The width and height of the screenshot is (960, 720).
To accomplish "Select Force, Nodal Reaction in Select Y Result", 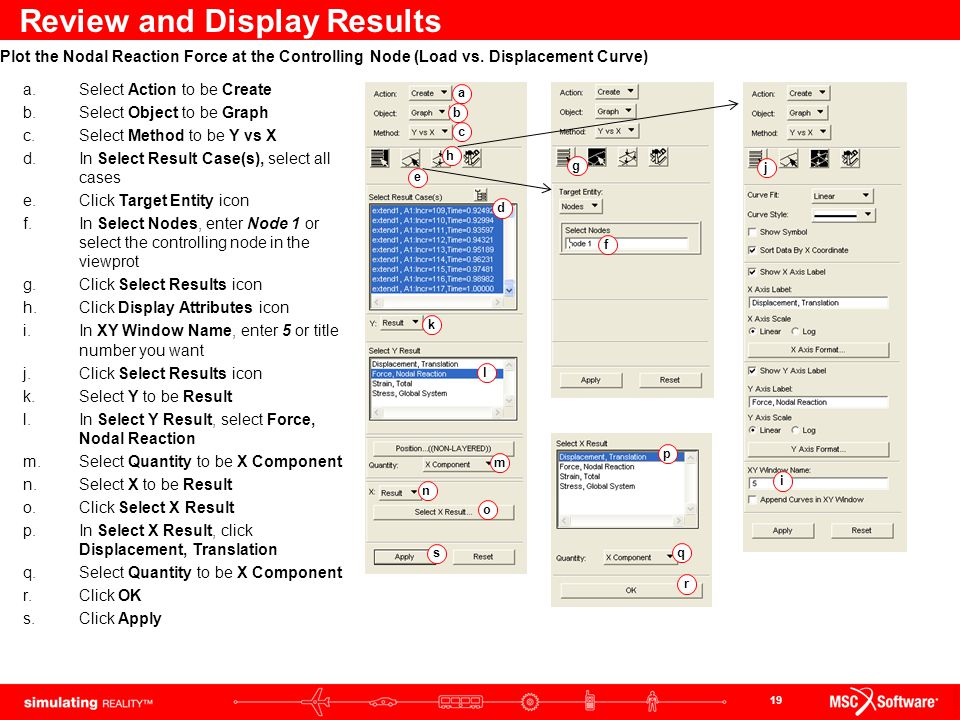I will click(437, 373).
